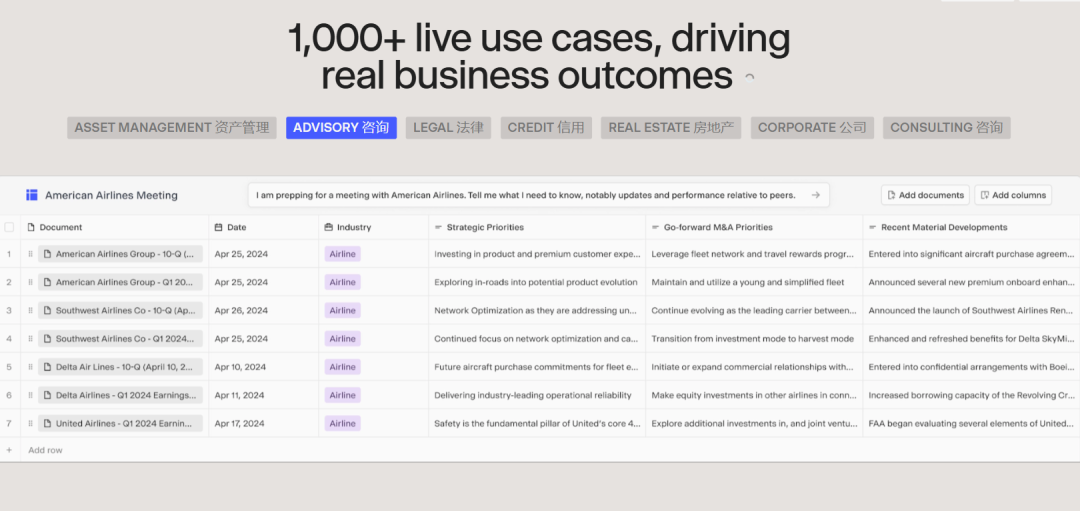Viewport: 1080px width, 511px height.
Task: Click 'Transition from investment mode to harvest mode'
Action: [x=753, y=339]
